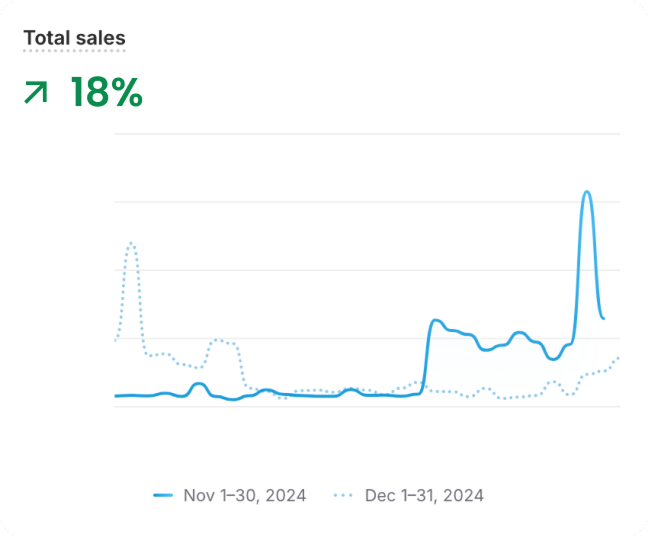Open the Total sales heading

(x=75, y=38)
